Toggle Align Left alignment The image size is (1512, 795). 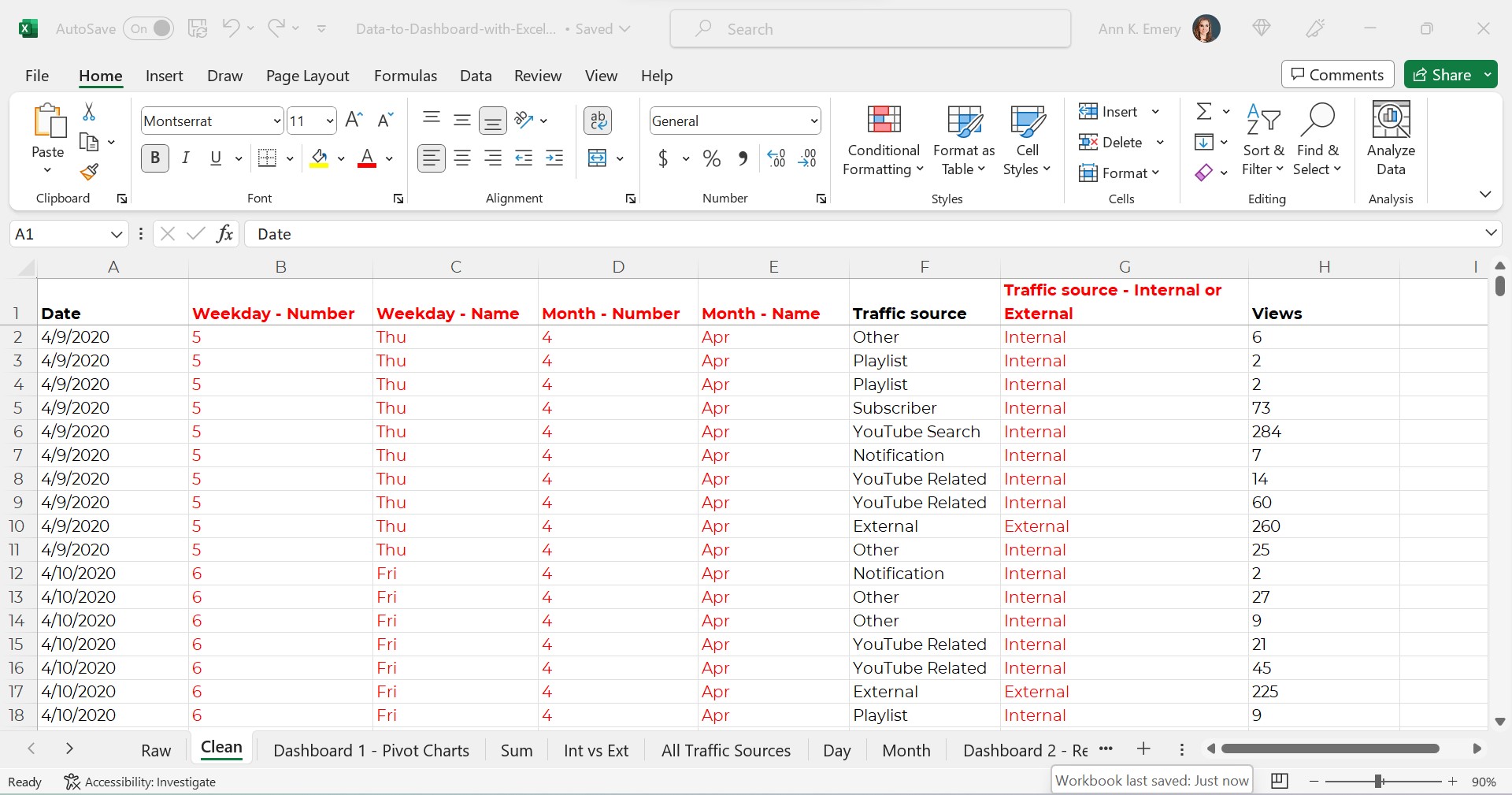coord(431,158)
